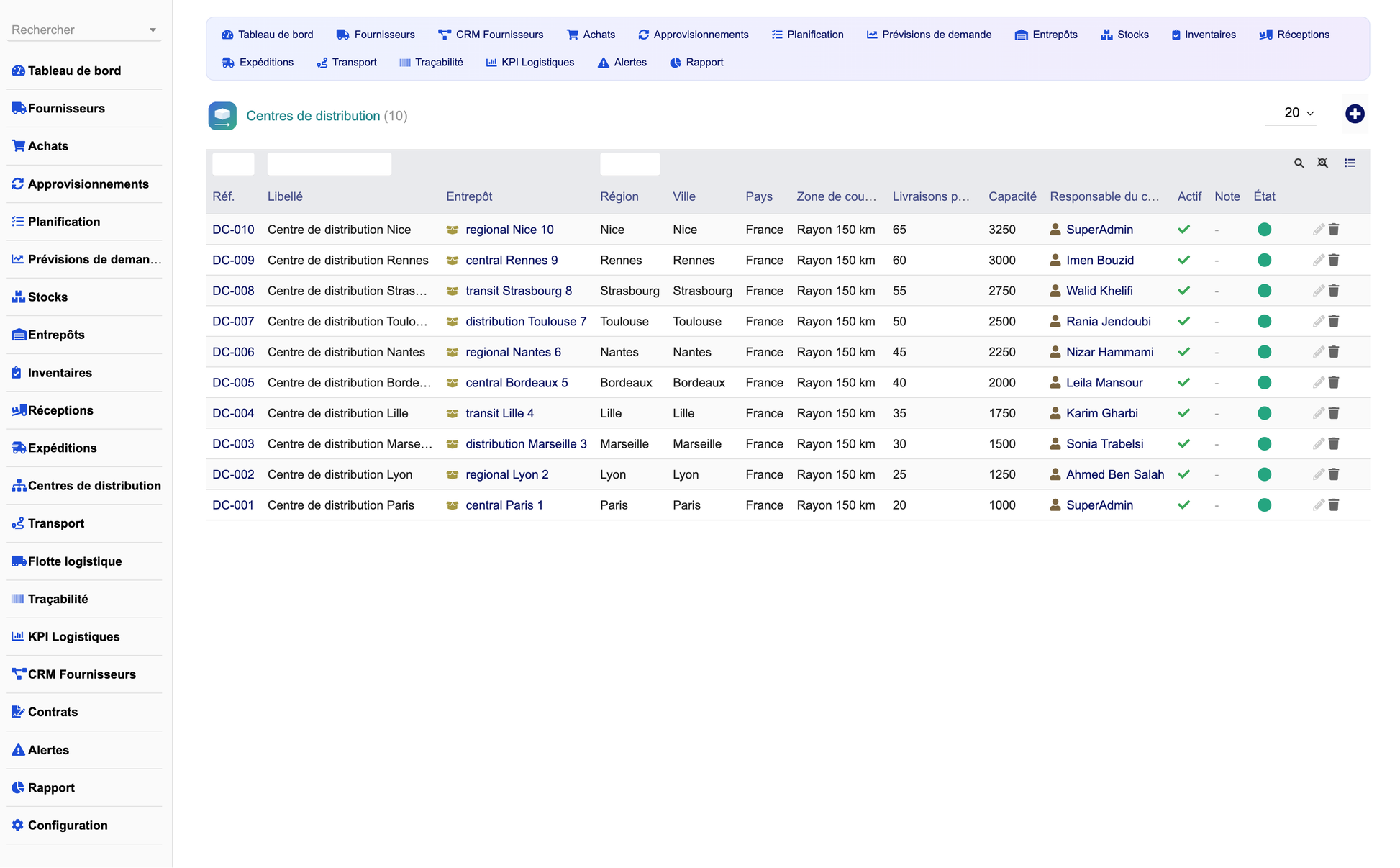Click the search magnifier icon in table header
This screenshot has height=868, width=1400.
pos(1299,163)
